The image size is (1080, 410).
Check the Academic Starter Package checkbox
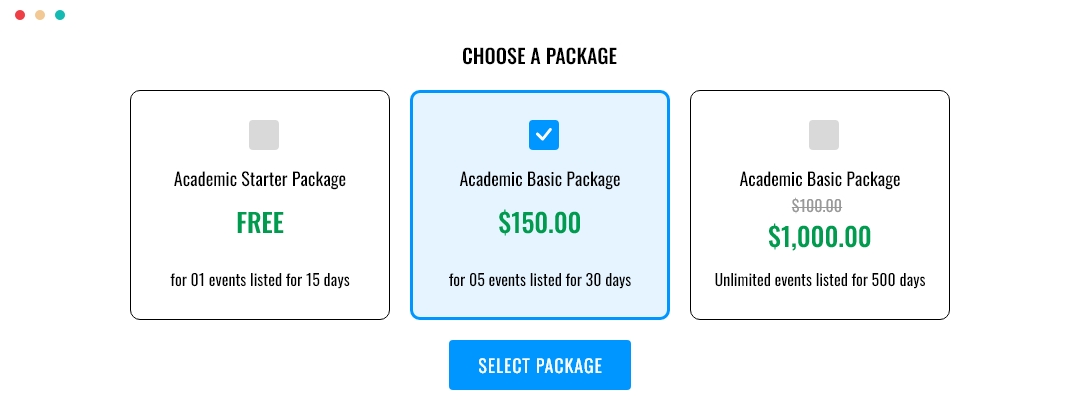click(x=264, y=135)
